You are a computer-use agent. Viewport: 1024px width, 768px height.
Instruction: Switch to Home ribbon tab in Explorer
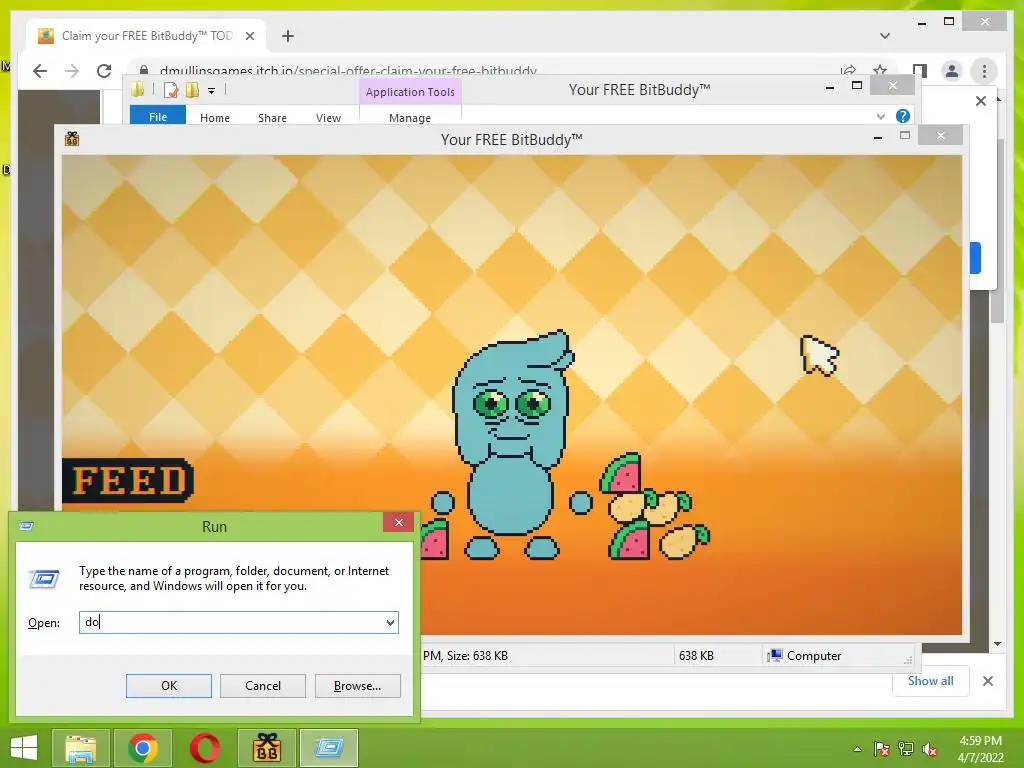(x=215, y=118)
